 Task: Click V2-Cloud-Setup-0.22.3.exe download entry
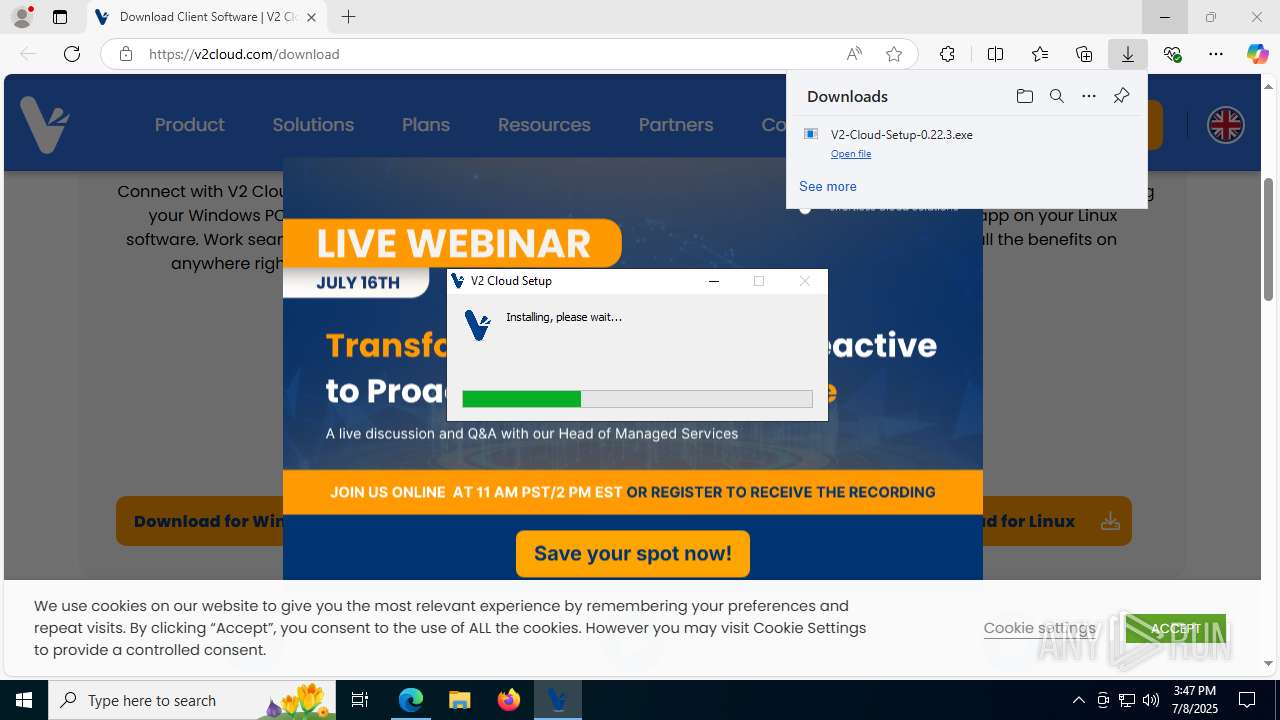tap(966, 143)
